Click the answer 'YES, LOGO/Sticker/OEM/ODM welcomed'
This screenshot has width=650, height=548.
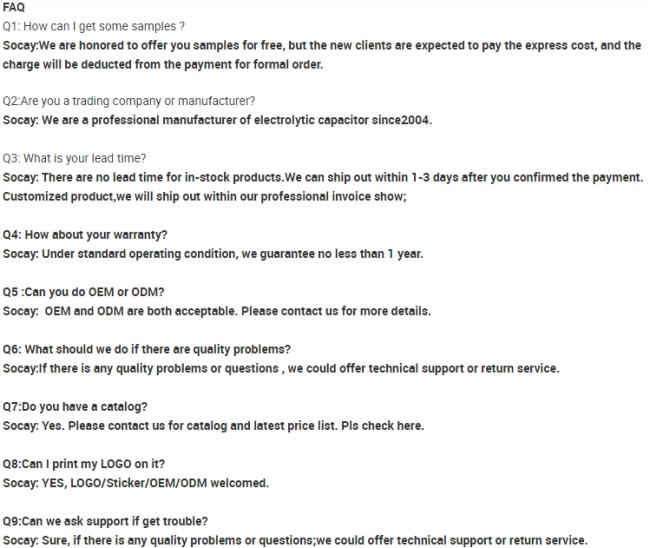tap(135, 483)
